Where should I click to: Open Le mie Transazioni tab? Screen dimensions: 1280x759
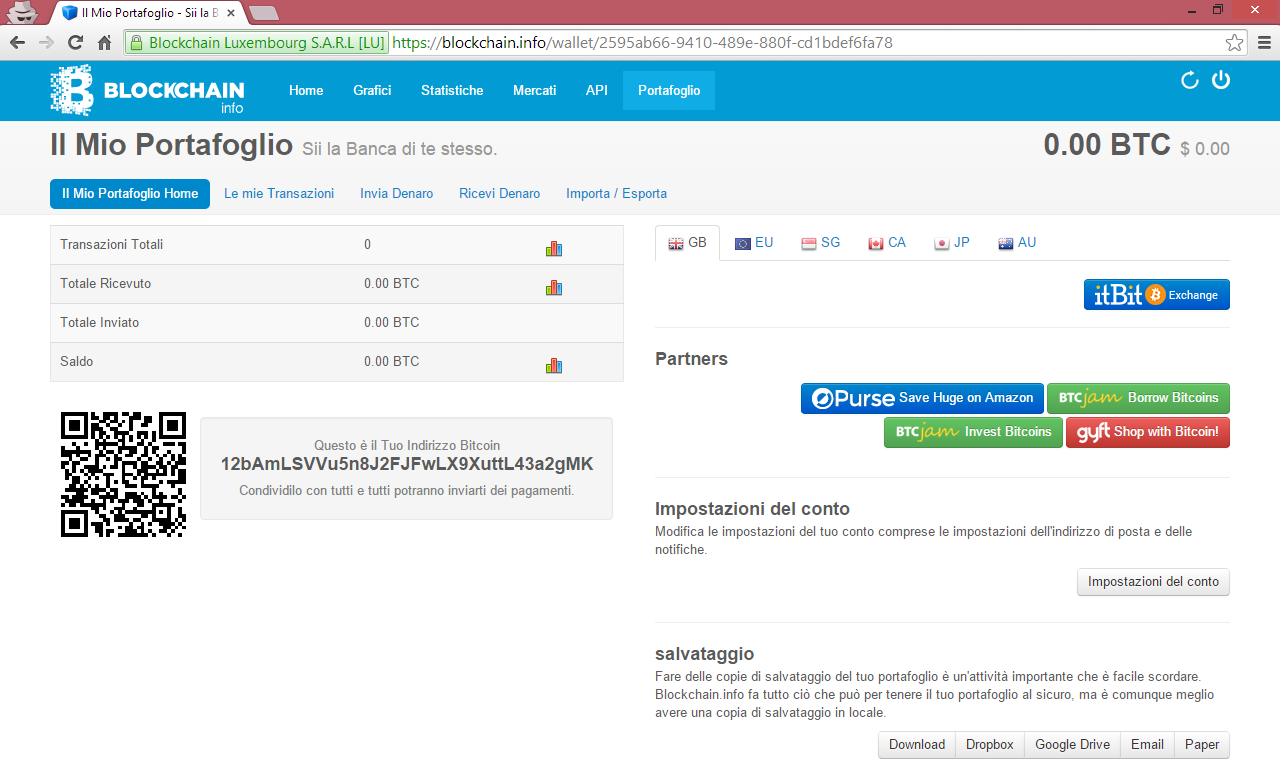[279, 194]
